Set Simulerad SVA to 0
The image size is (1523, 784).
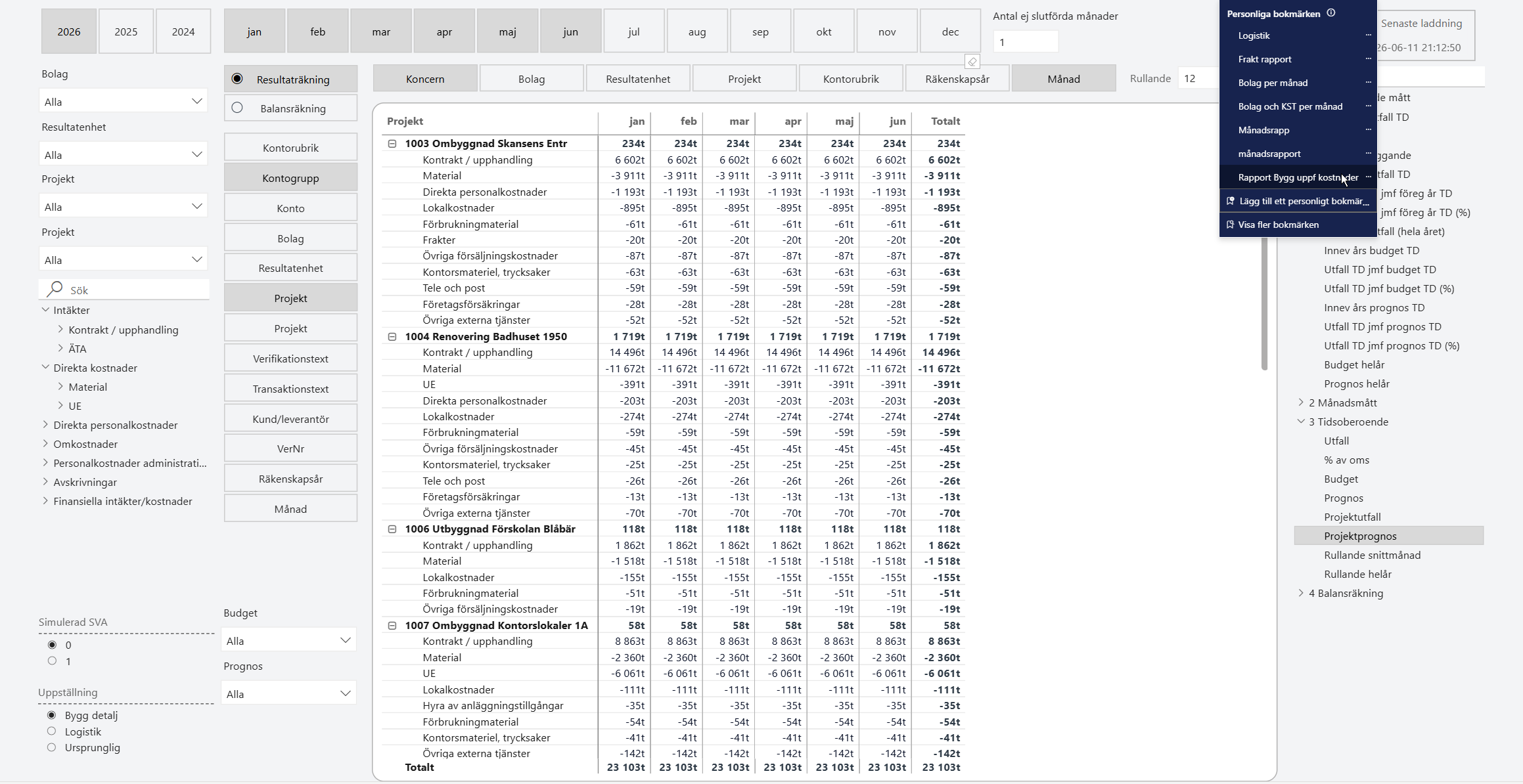coord(52,645)
